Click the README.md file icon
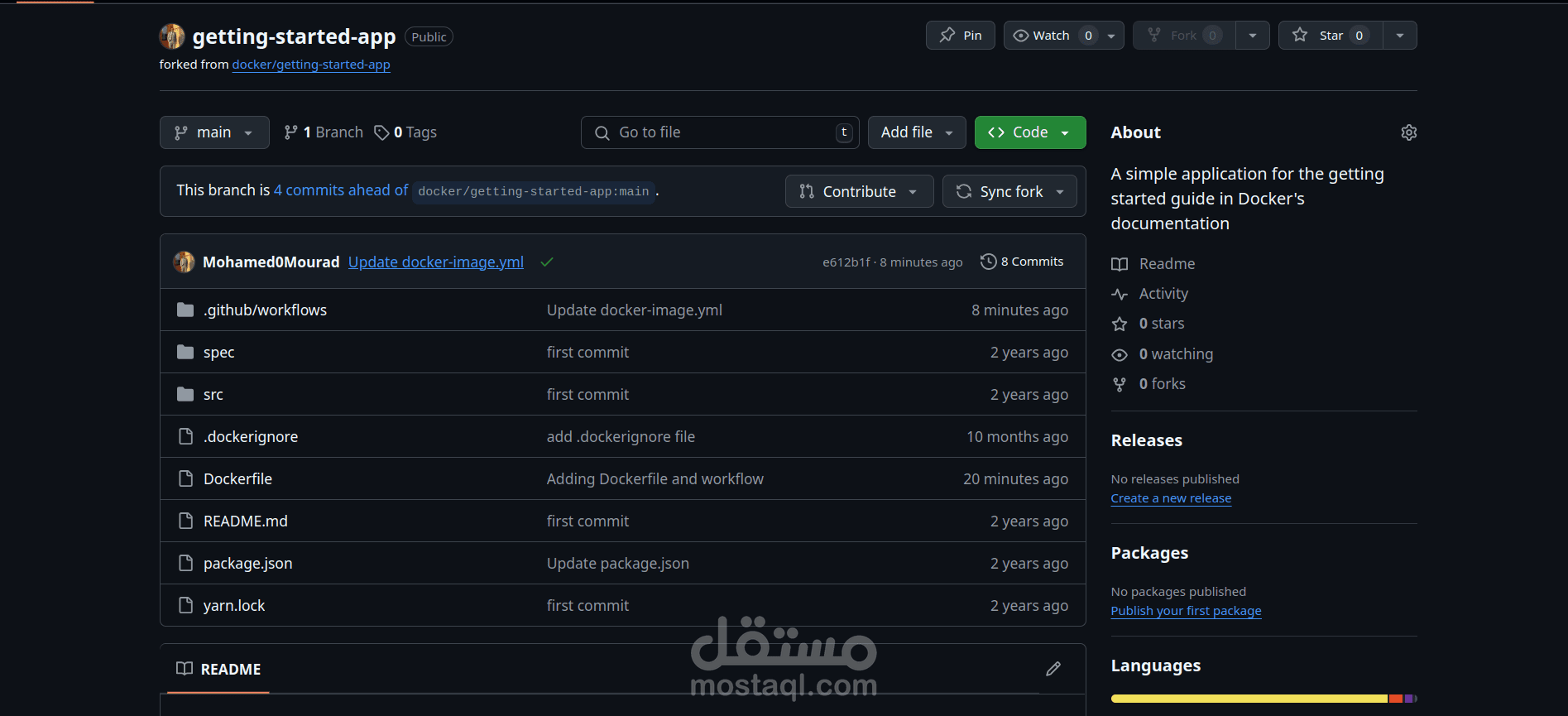Image resolution: width=1568 pixels, height=716 pixels. coord(186,521)
